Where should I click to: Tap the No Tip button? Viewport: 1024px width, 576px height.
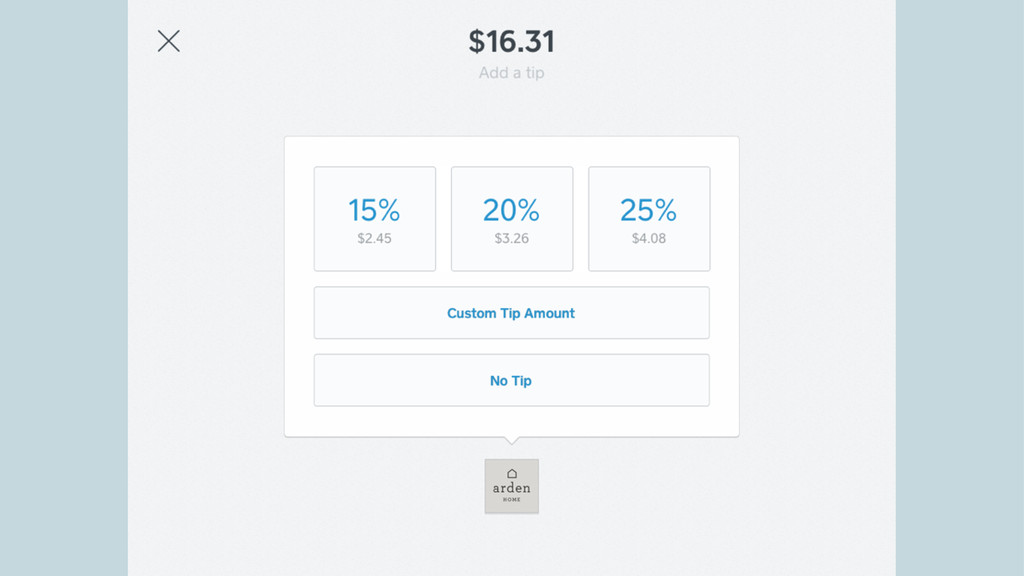tap(511, 380)
